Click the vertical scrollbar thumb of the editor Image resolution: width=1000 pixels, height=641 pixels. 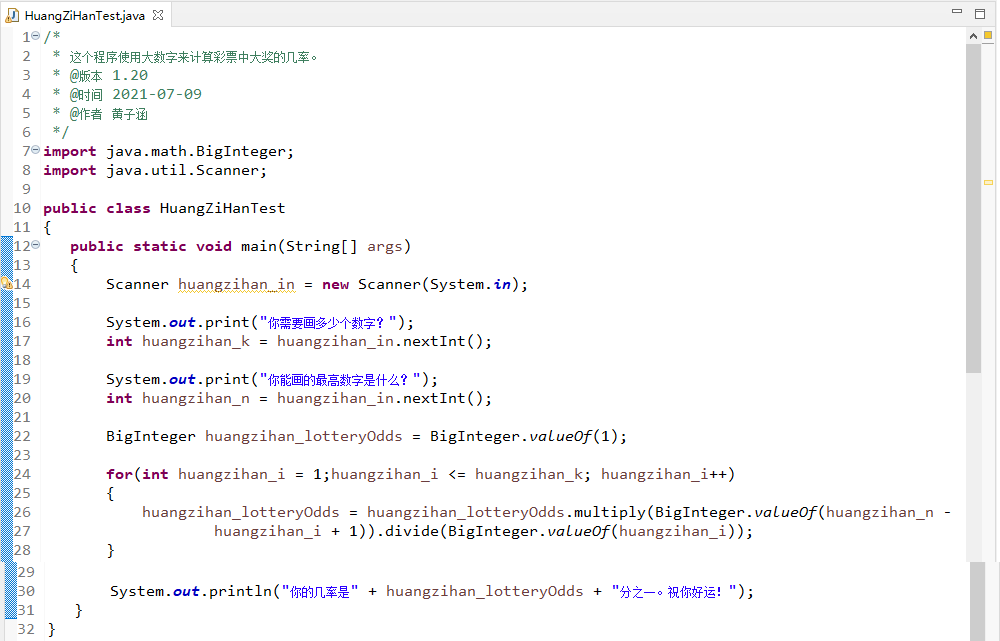973,208
